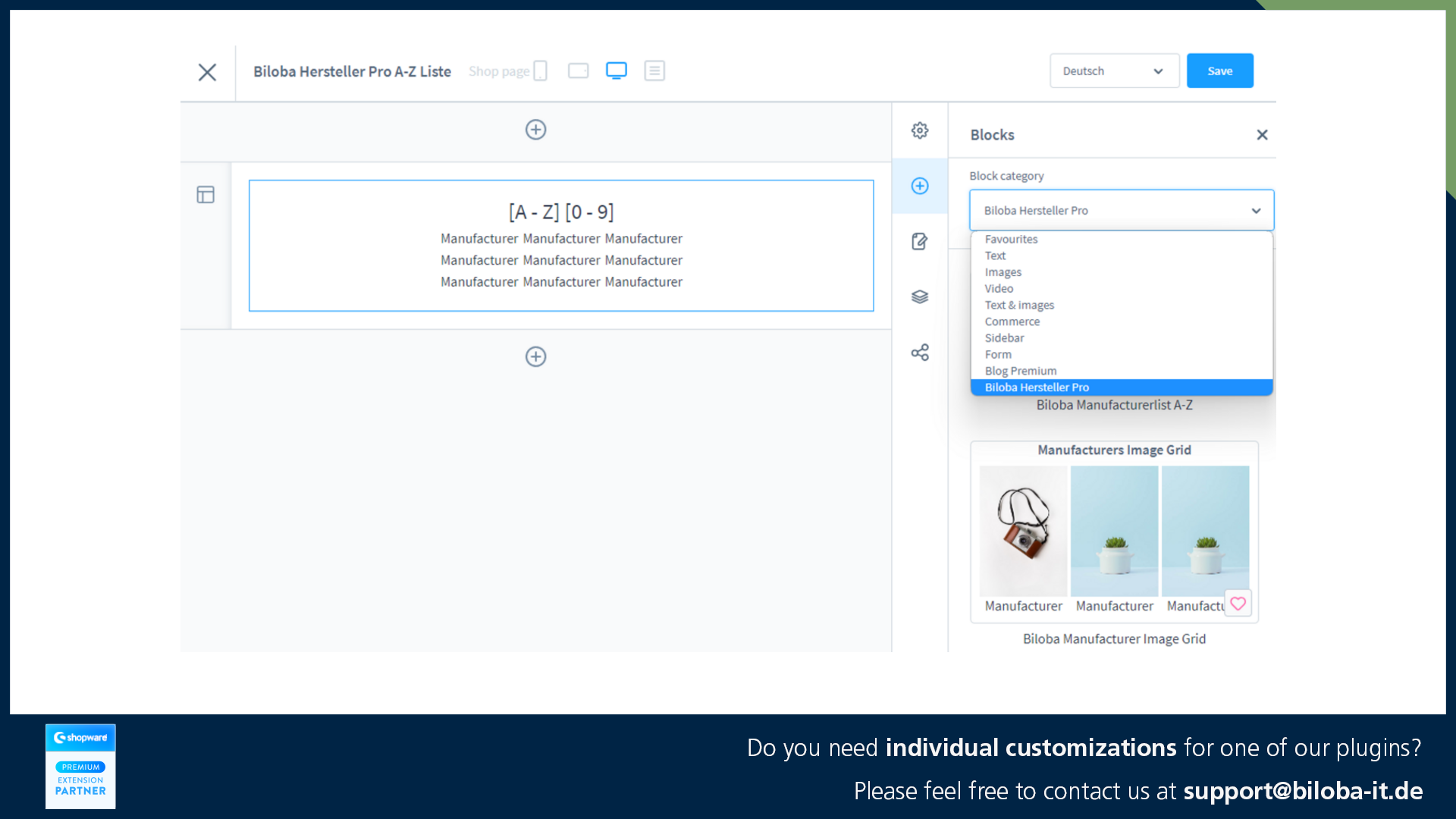Select the tablet view icon
The height and width of the screenshot is (819, 1456).
(x=578, y=71)
